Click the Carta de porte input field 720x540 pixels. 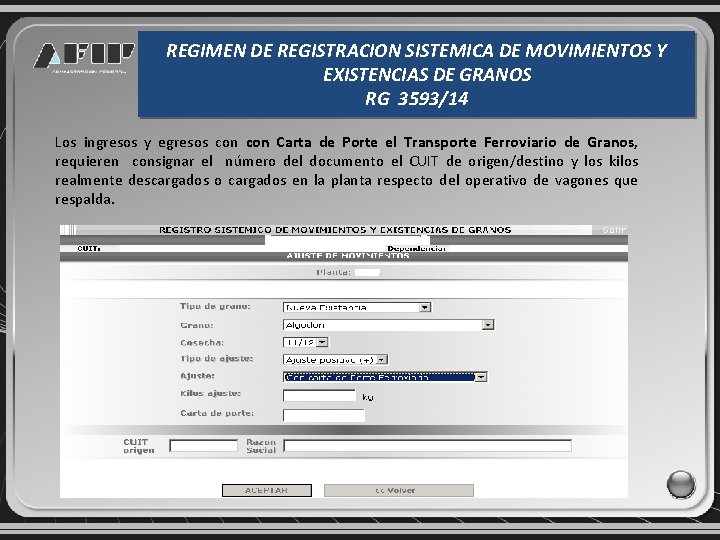(324, 416)
